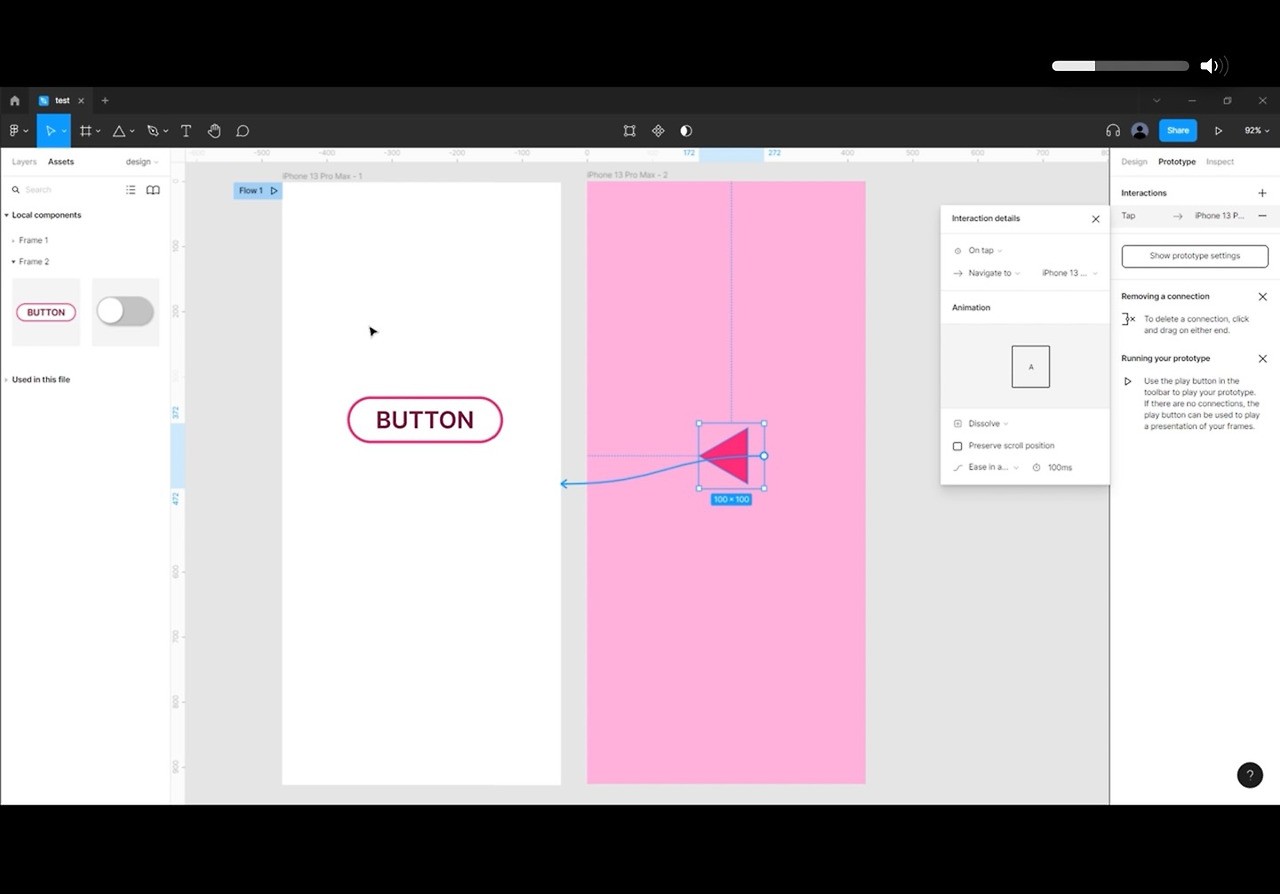1280x894 pixels.
Task: Present prototype with toolbar play icon
Action: coord(1218,131)
